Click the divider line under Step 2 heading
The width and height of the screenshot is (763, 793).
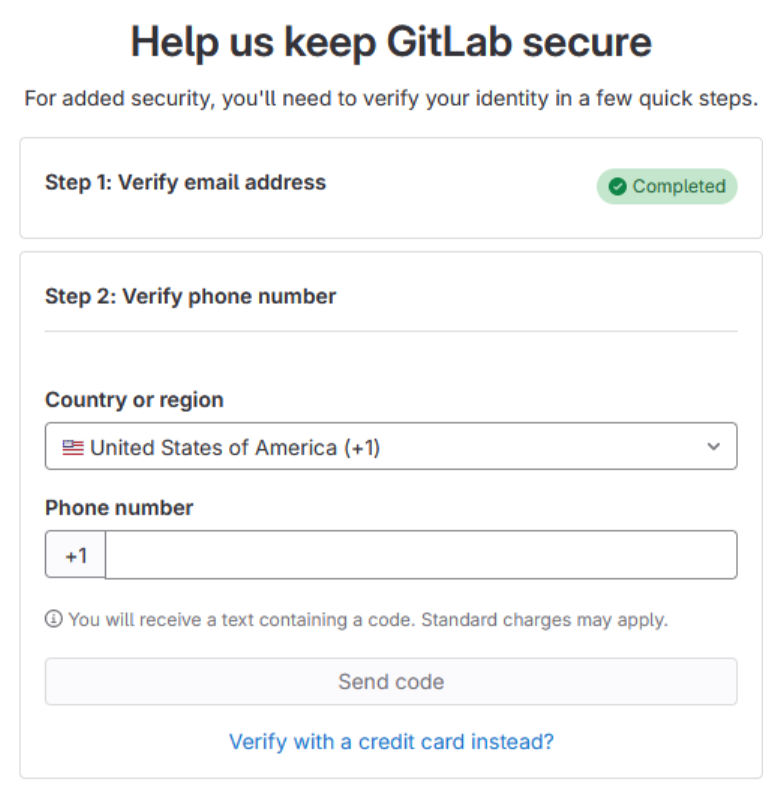coord(391,331)
